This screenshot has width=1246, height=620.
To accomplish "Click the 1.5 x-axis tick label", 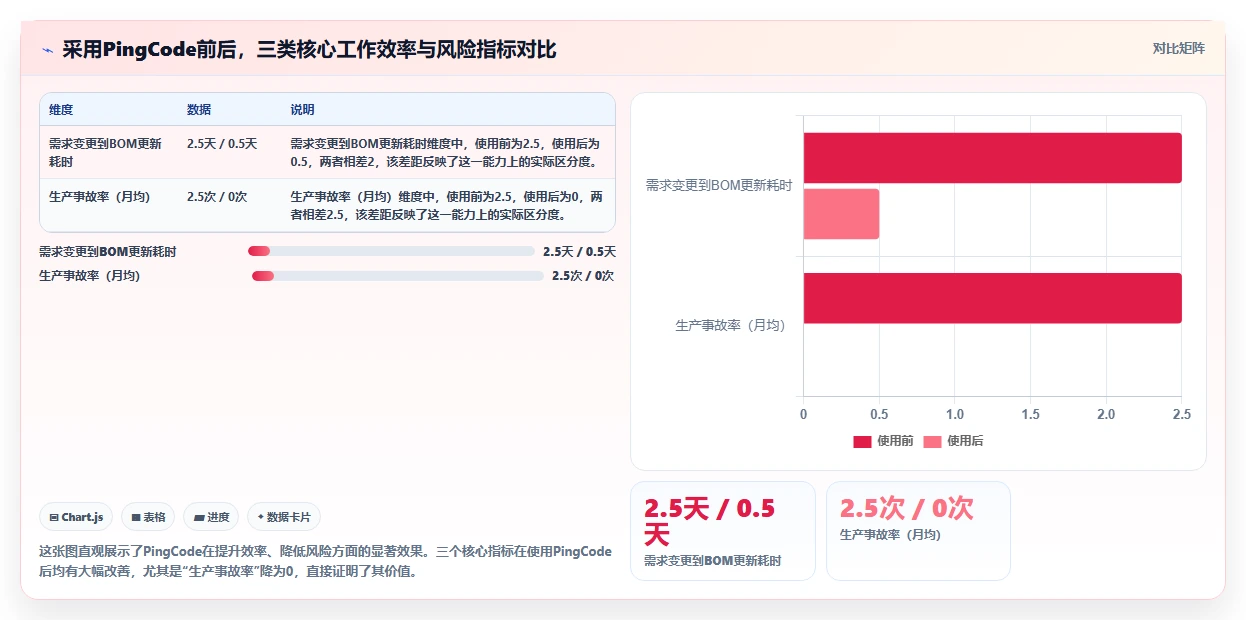I will click(1031, 414).
